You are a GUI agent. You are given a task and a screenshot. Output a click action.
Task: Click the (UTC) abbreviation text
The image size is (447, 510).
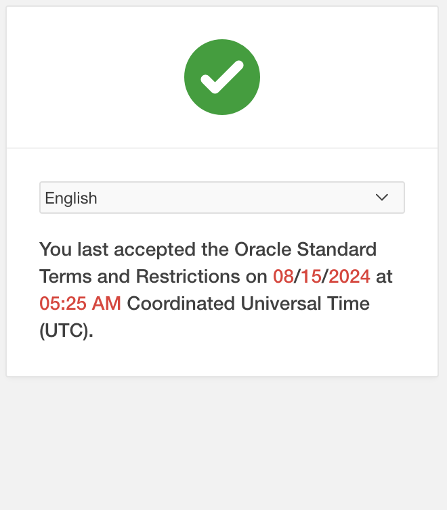tap(66, 331)
